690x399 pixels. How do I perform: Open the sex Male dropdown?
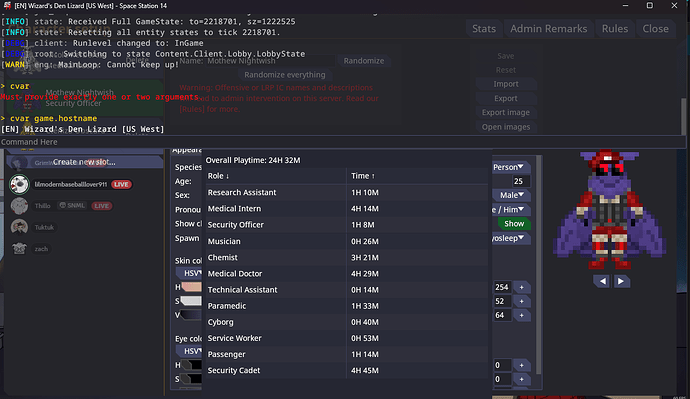[512, 195]
